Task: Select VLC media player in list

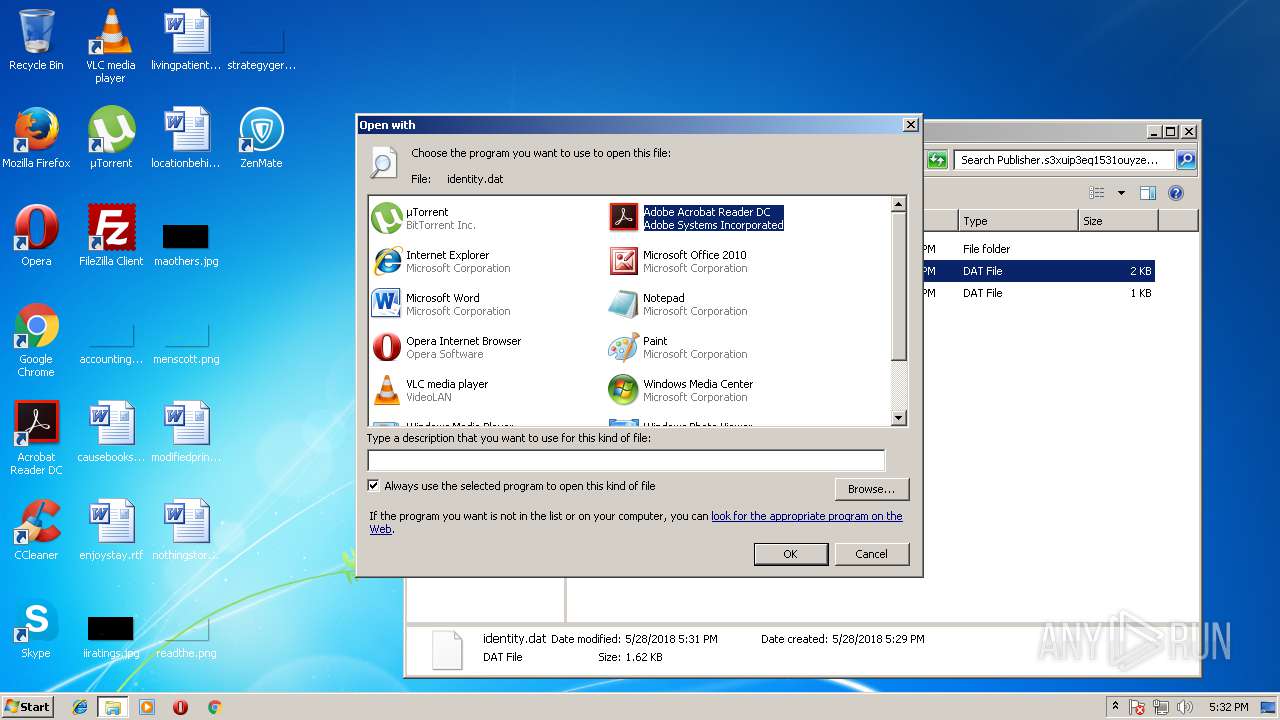Action: (430, 390)
